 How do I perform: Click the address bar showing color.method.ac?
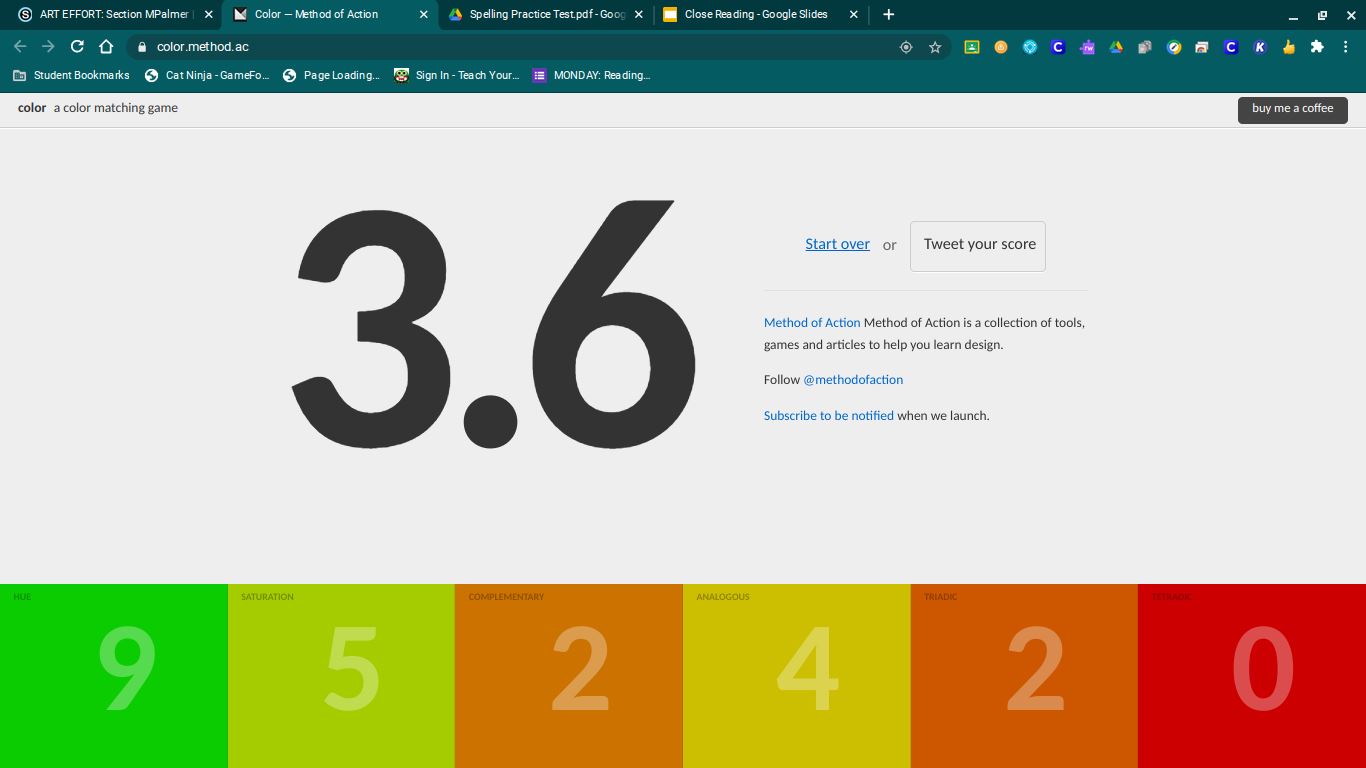click(x=500, y=47)
